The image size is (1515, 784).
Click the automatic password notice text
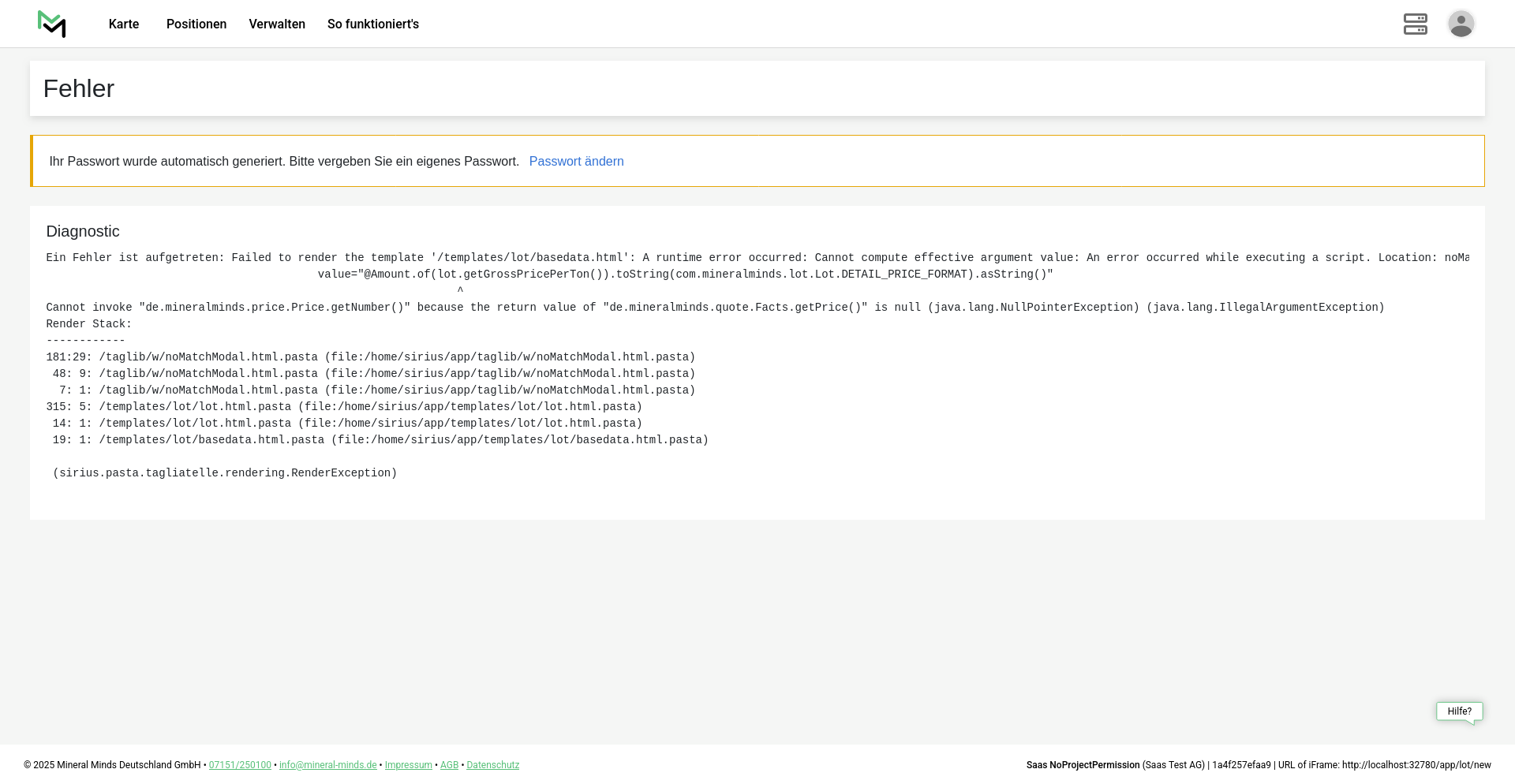tap(284, 161)
